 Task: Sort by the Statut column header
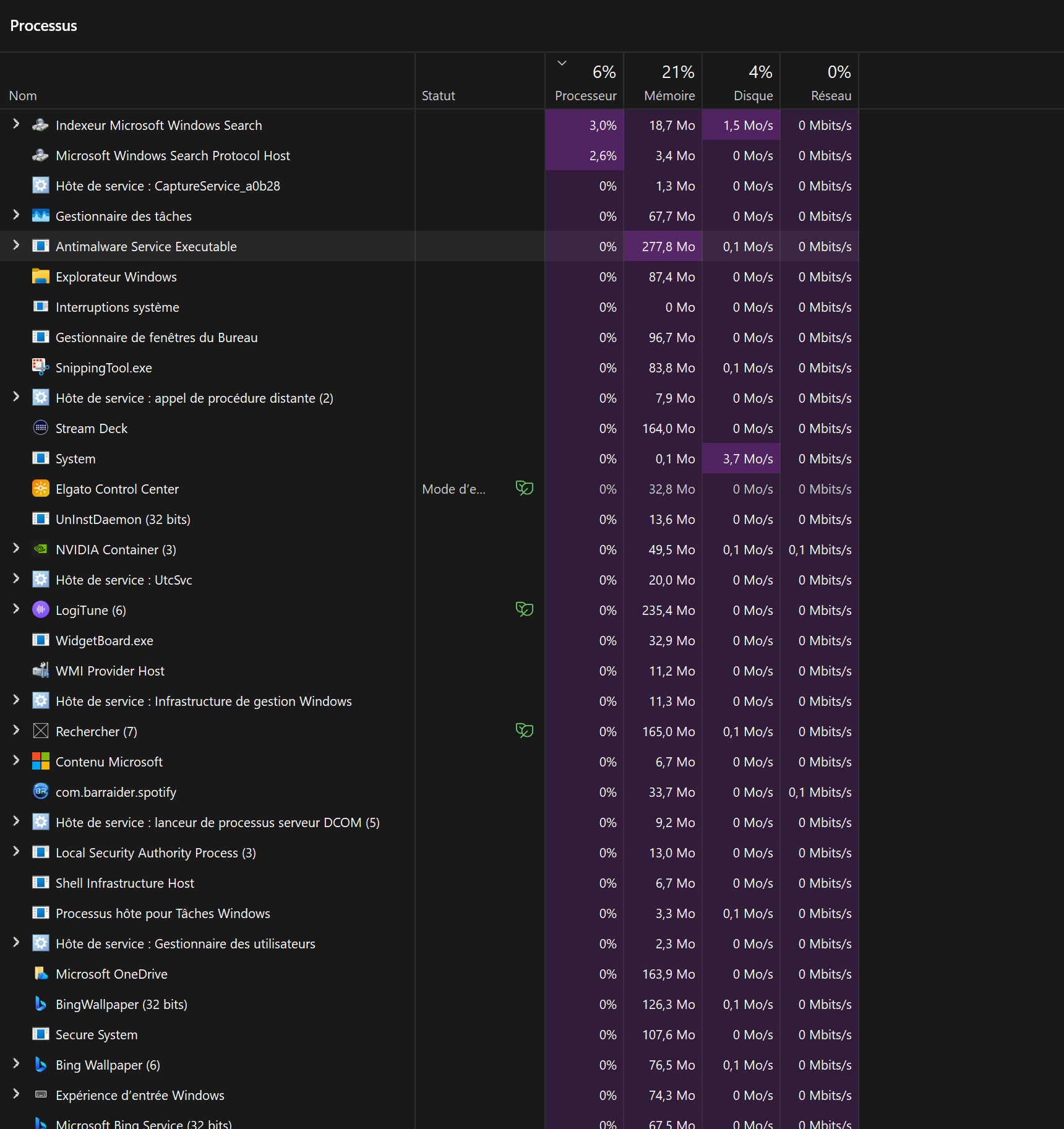(480, 81)
